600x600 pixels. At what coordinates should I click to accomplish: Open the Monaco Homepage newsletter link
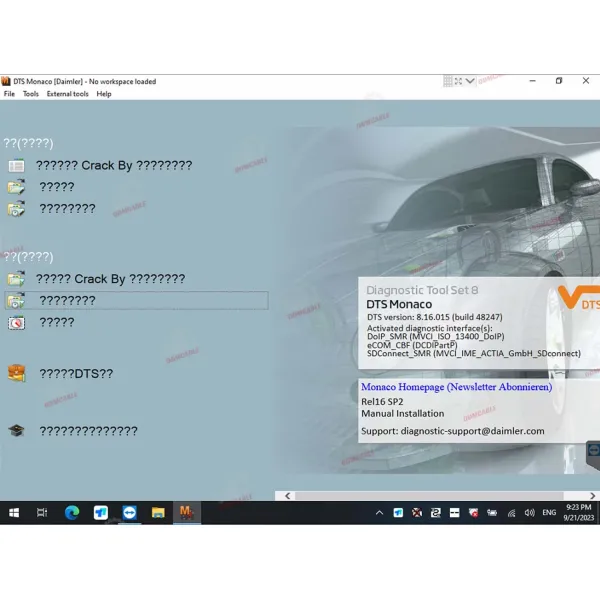pyautogui.click(x=457, y=387)
